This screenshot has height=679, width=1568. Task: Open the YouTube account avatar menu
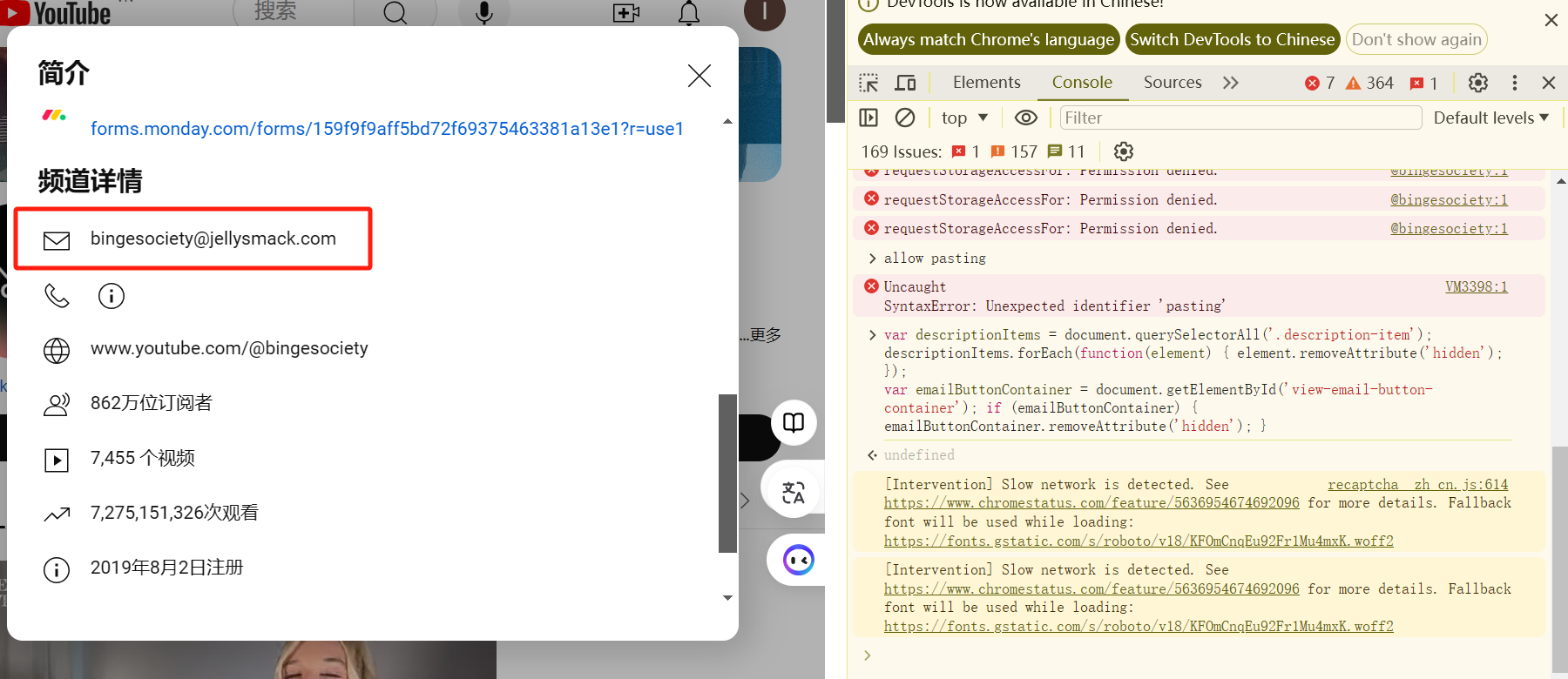(x=765, y=11)
